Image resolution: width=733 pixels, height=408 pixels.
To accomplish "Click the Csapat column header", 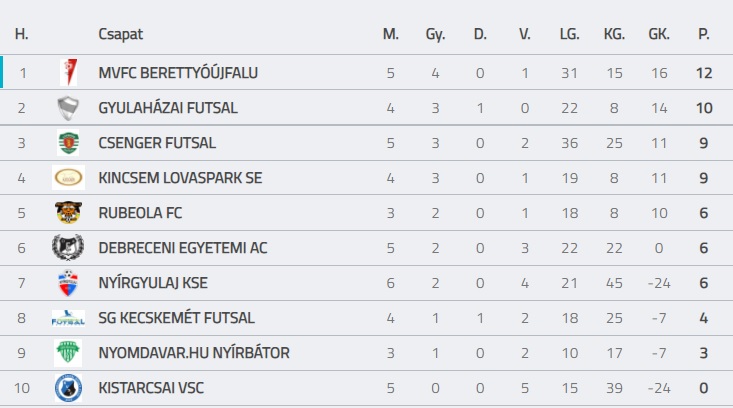I will 121,34.
